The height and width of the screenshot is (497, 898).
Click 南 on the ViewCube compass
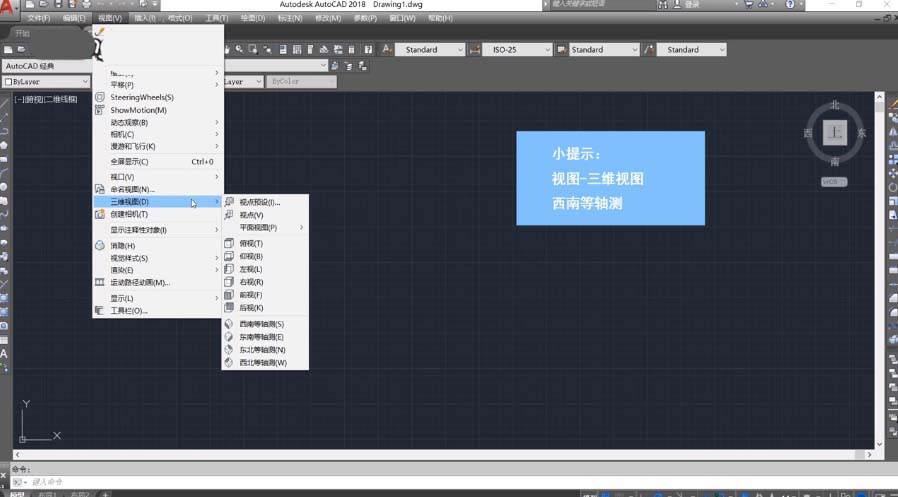(x=835, y=161)
